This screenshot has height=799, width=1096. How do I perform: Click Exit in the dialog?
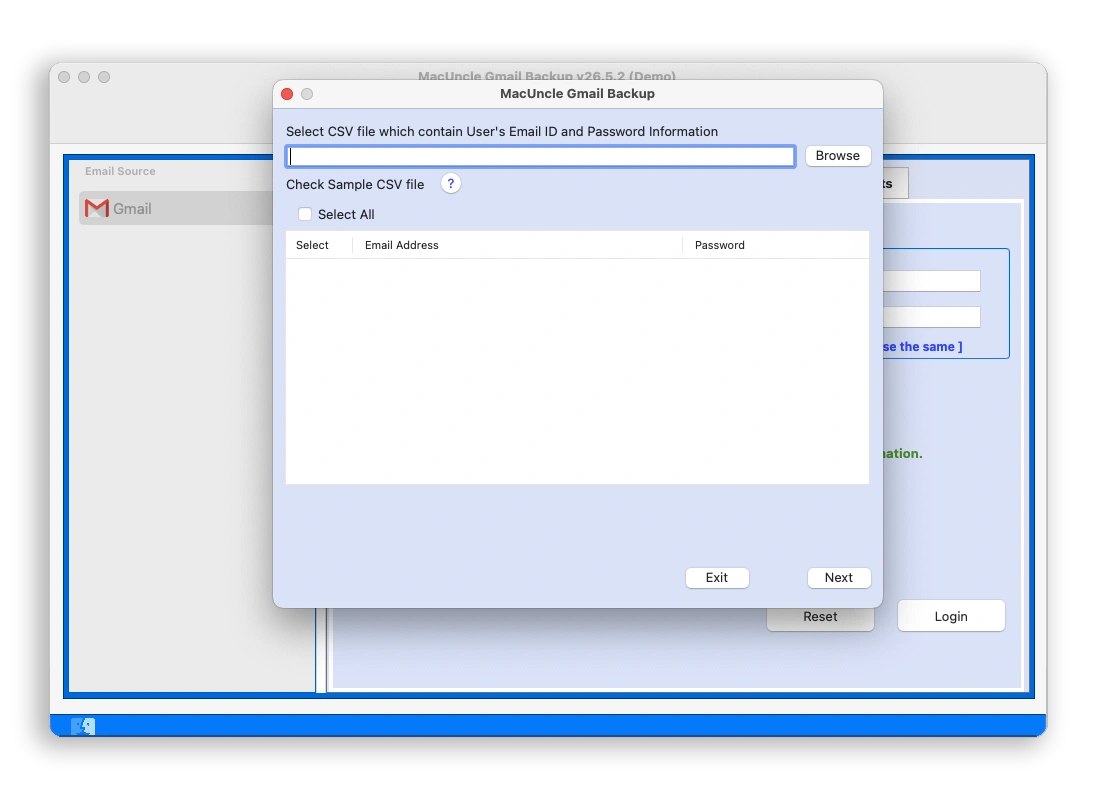[x=716, y=577]
